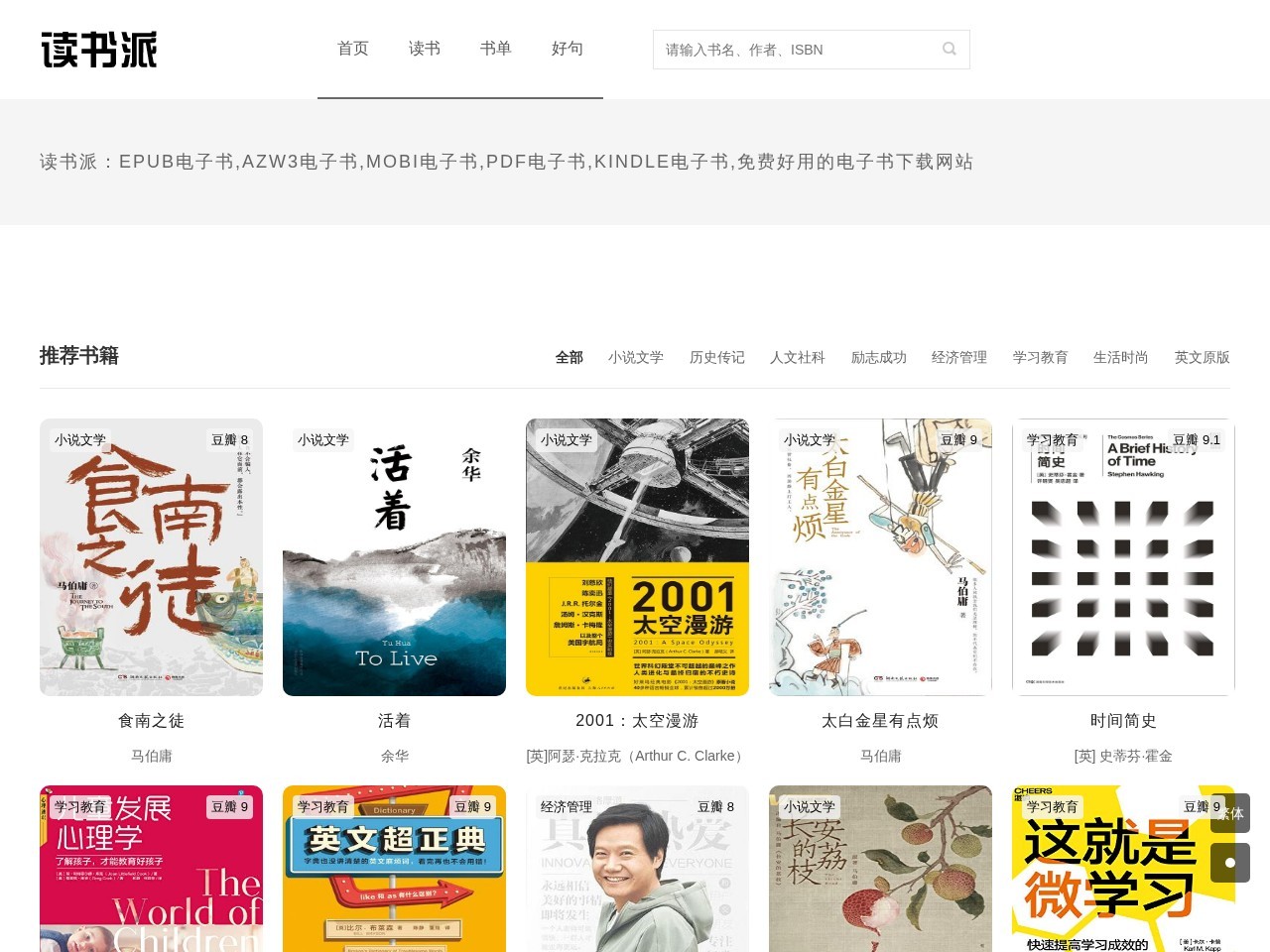Select the 全部 category tab
The width and height of the screenshot is (1270, 952).
[x=570, y=357]
